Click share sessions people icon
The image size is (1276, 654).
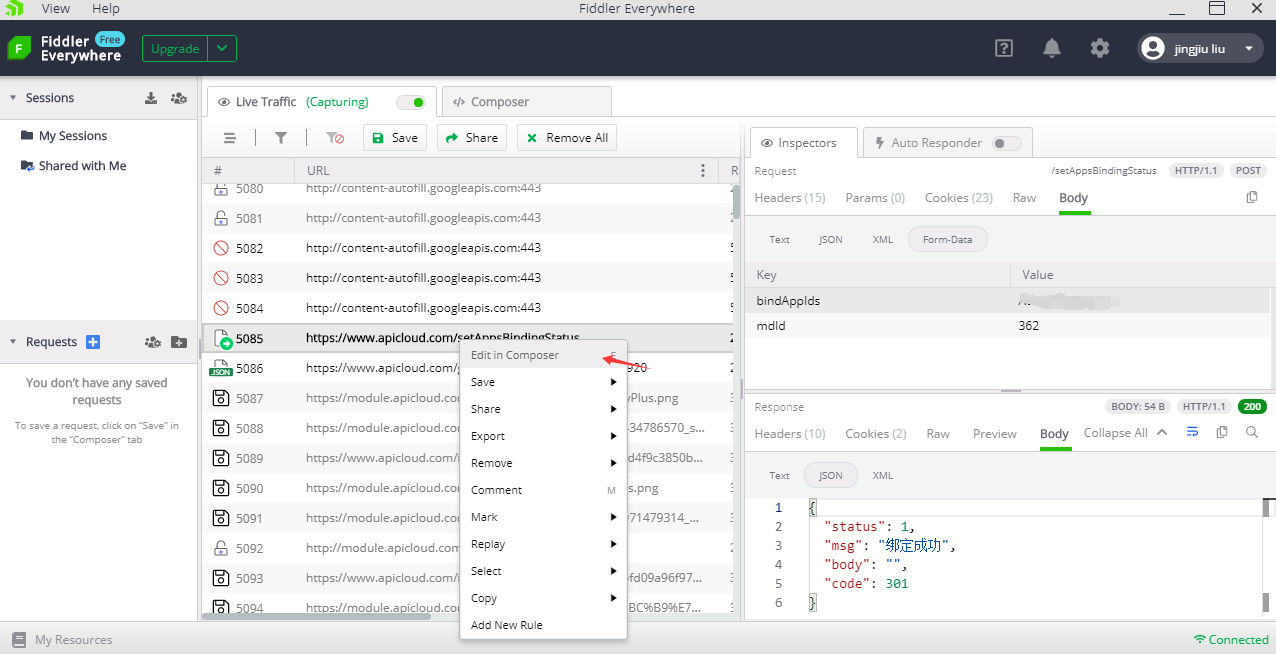tap(179, 98)
